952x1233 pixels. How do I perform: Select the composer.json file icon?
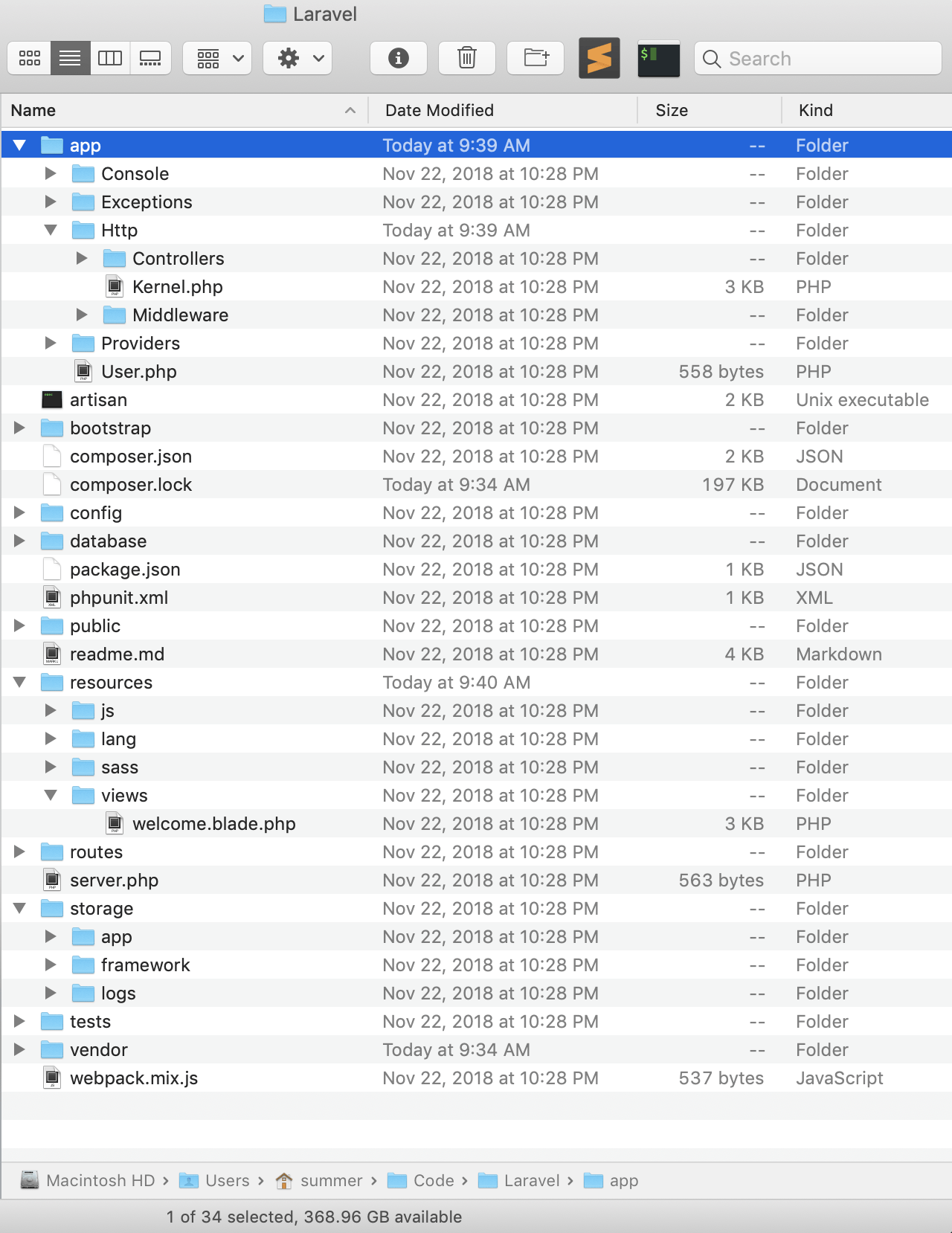[52, 456]
